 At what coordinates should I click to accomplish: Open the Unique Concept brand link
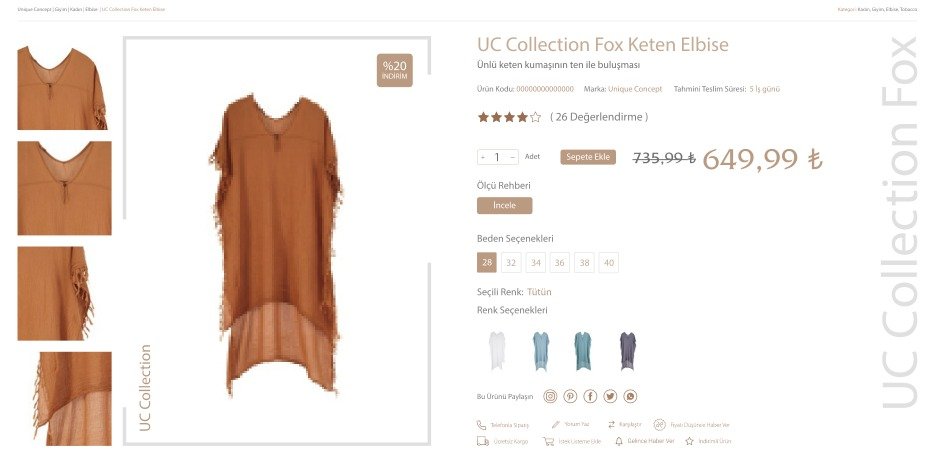coord(635,89)
